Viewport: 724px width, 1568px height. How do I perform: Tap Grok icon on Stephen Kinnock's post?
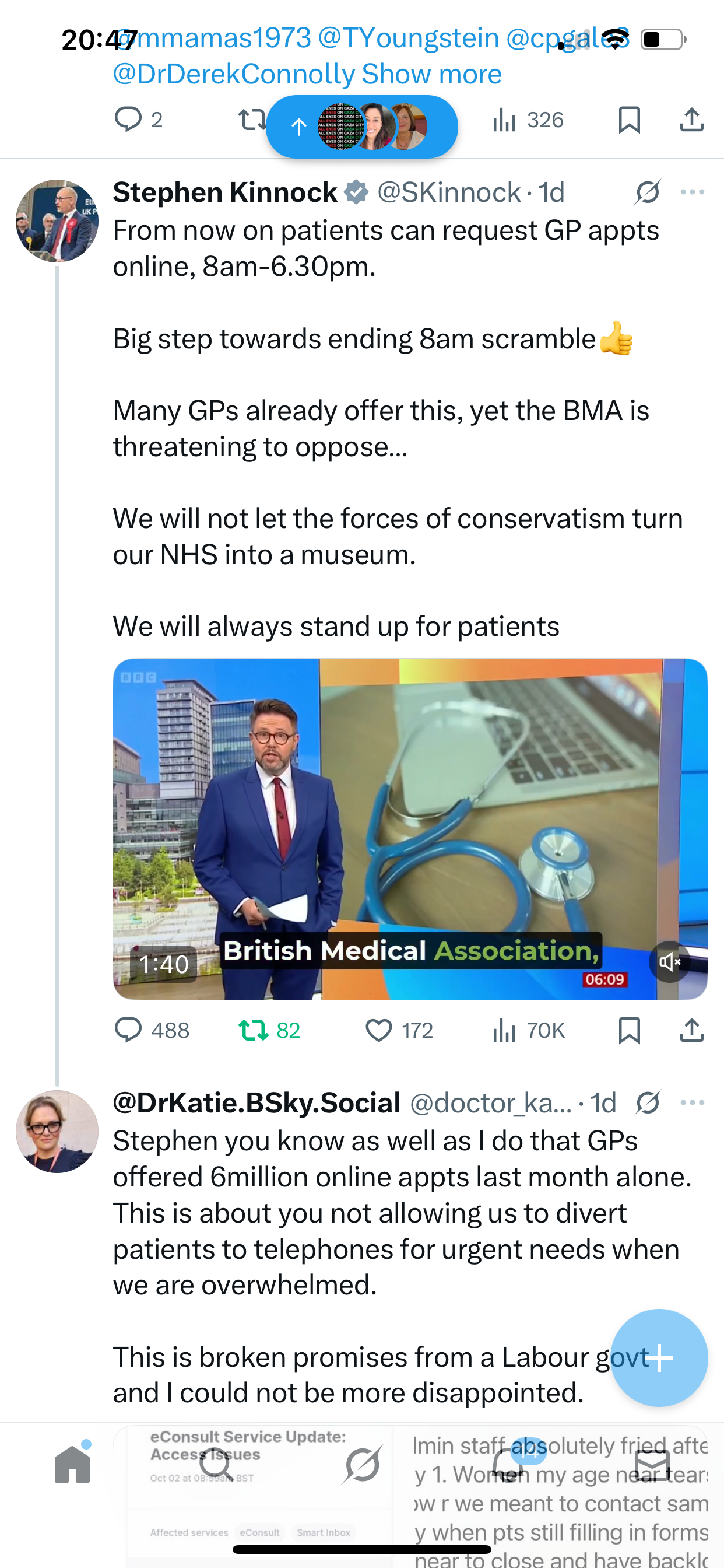[647, 192]
